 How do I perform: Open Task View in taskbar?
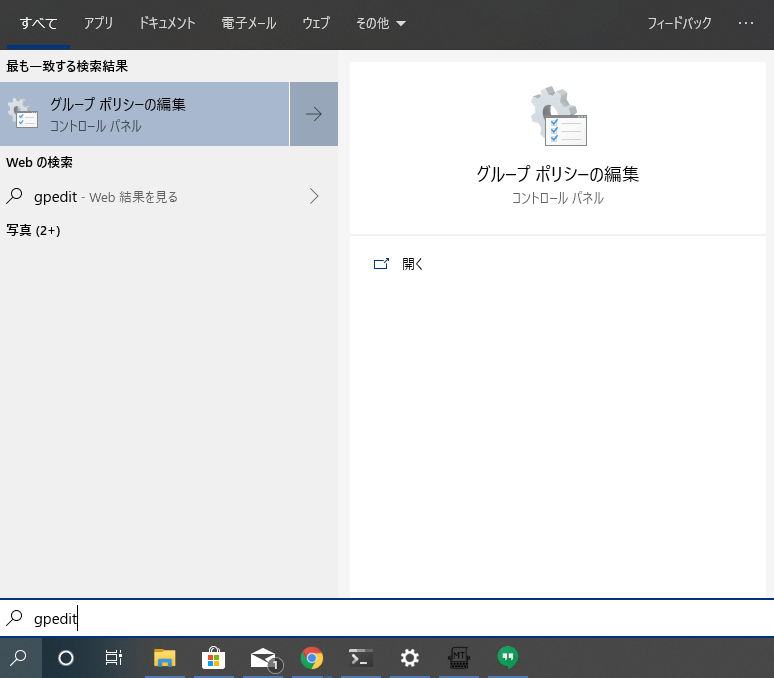pyautogui.click(x=114, y=658)
